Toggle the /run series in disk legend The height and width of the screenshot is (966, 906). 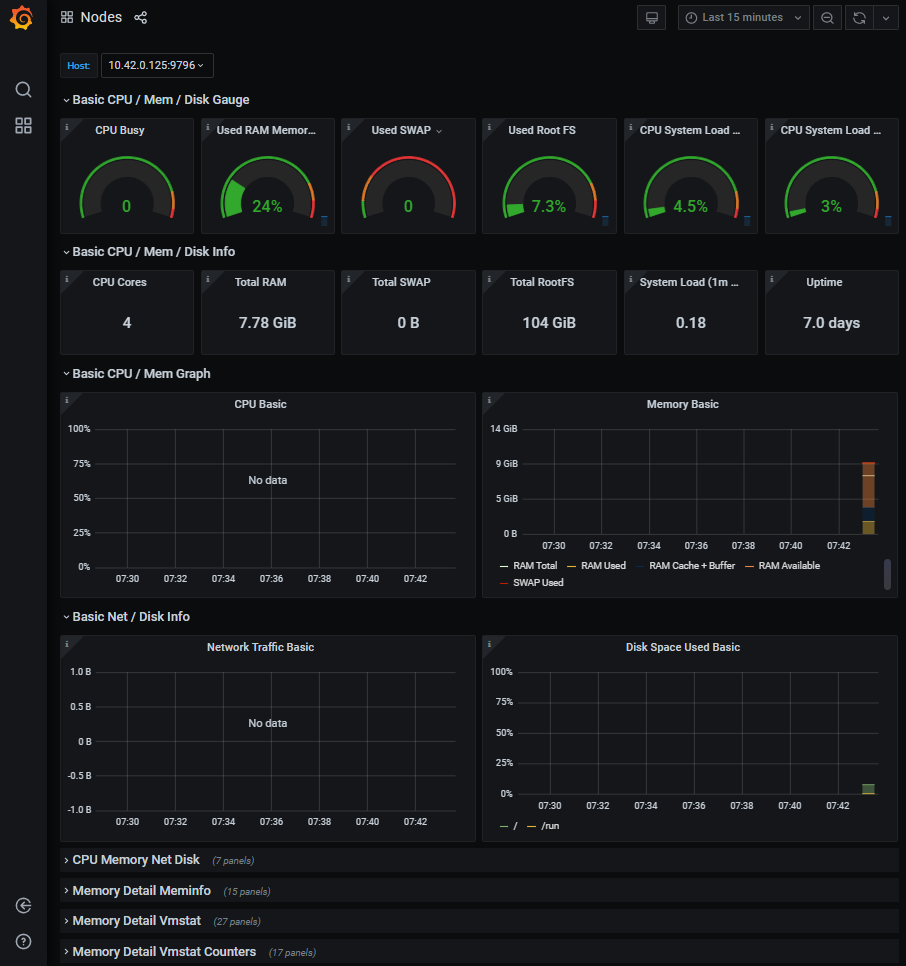[543, 826]
